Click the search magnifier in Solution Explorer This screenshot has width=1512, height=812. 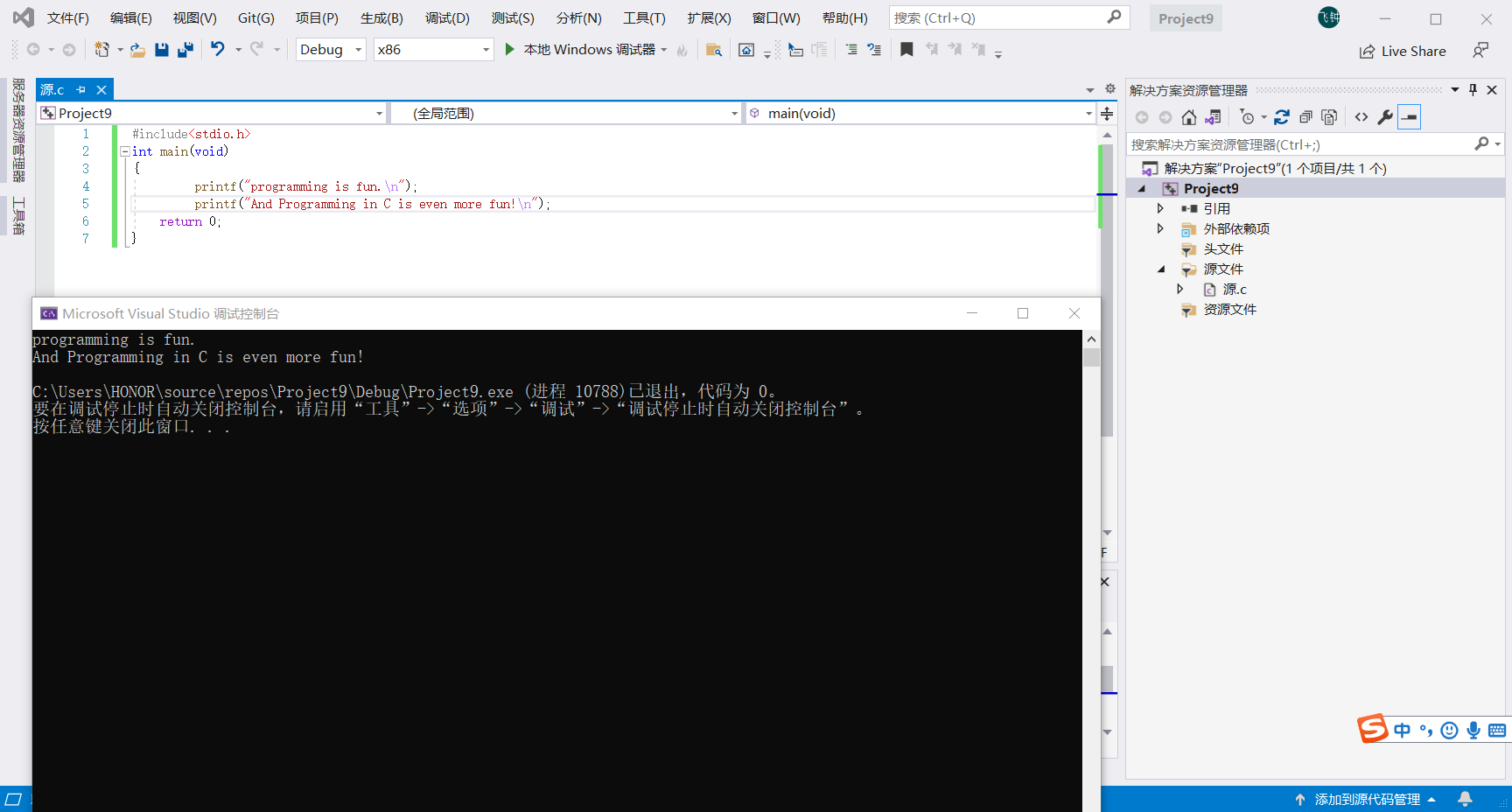(1481, 143)
